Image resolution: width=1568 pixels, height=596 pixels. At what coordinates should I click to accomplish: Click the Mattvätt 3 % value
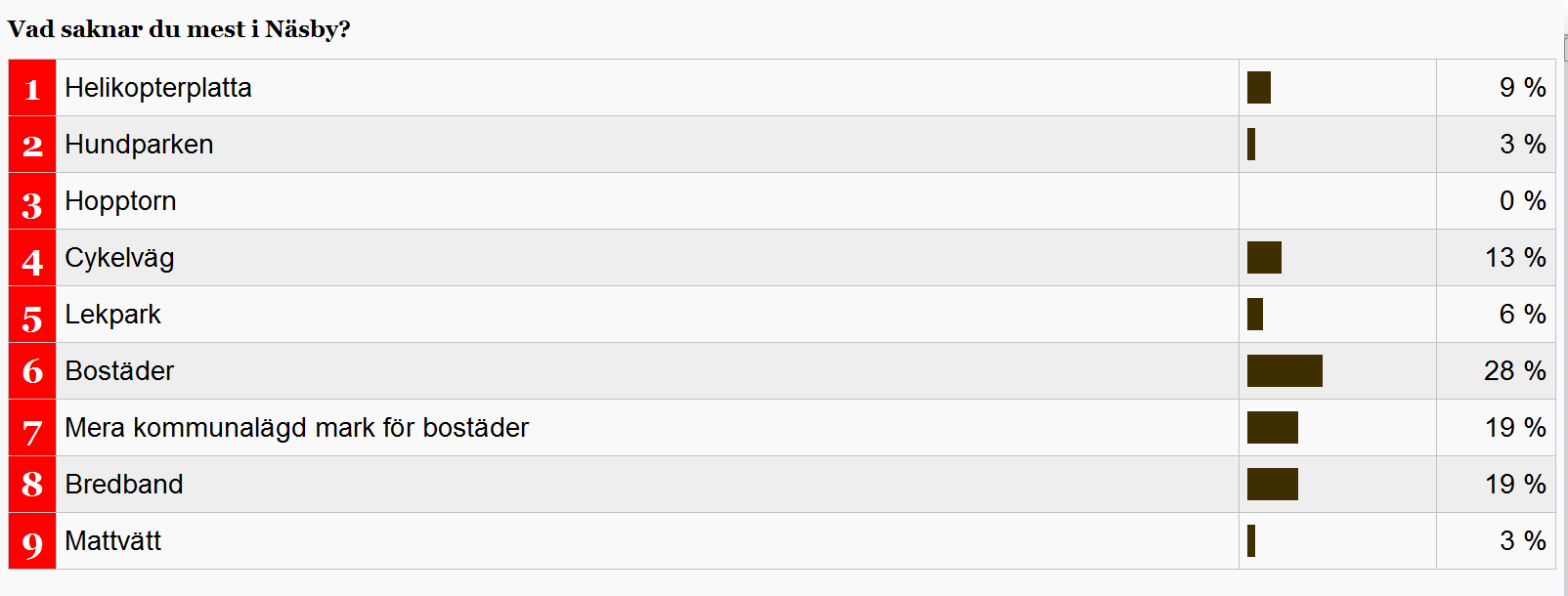pyautogui.click(x=1522, y=541)
